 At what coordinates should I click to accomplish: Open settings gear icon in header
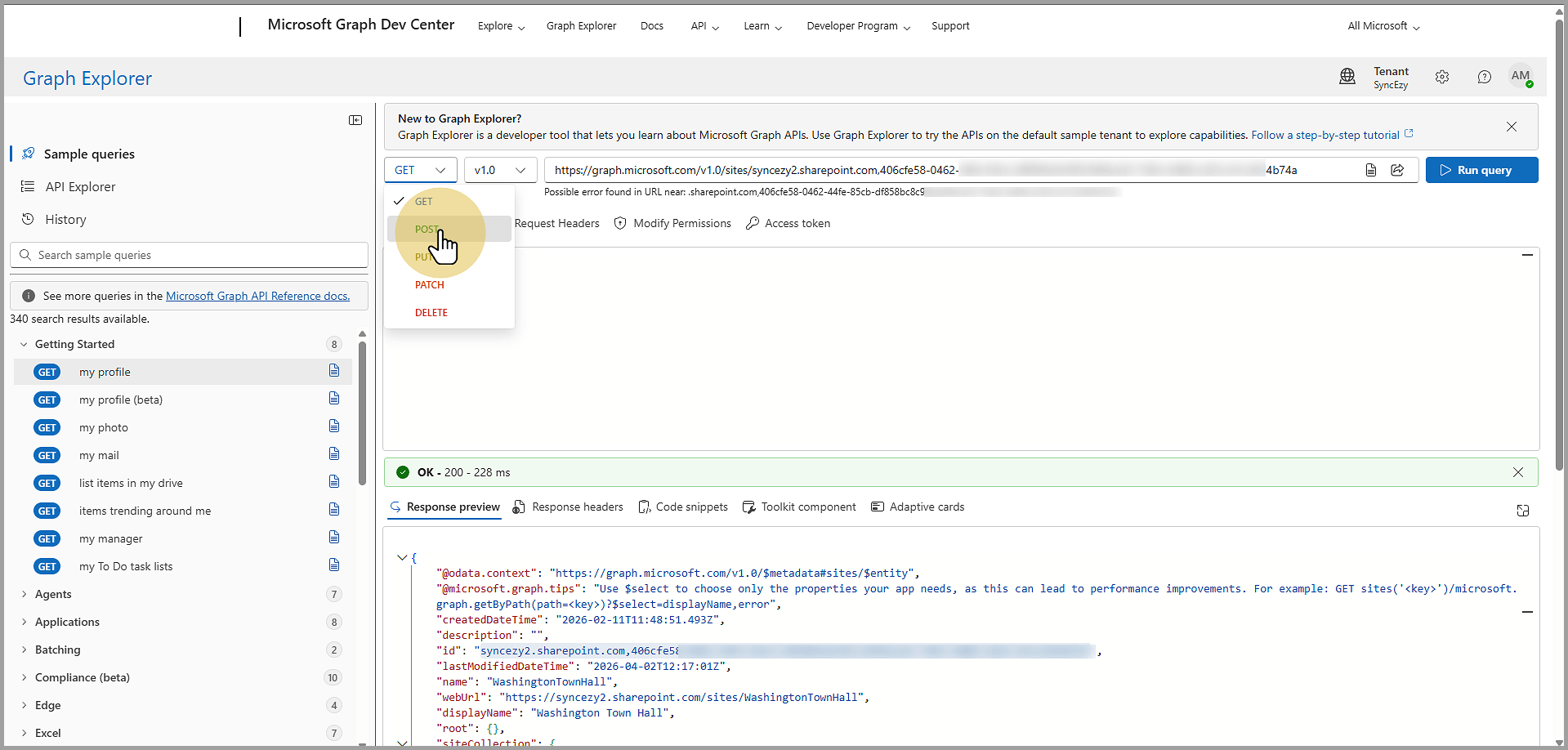1442,77
